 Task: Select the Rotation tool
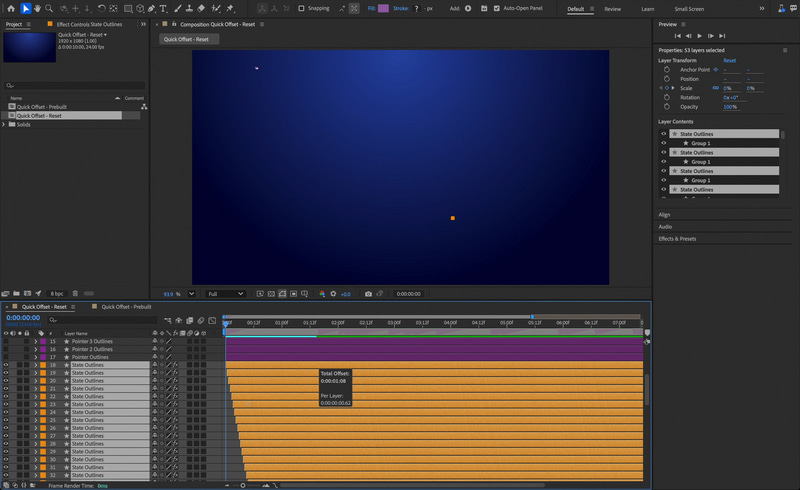101,8
